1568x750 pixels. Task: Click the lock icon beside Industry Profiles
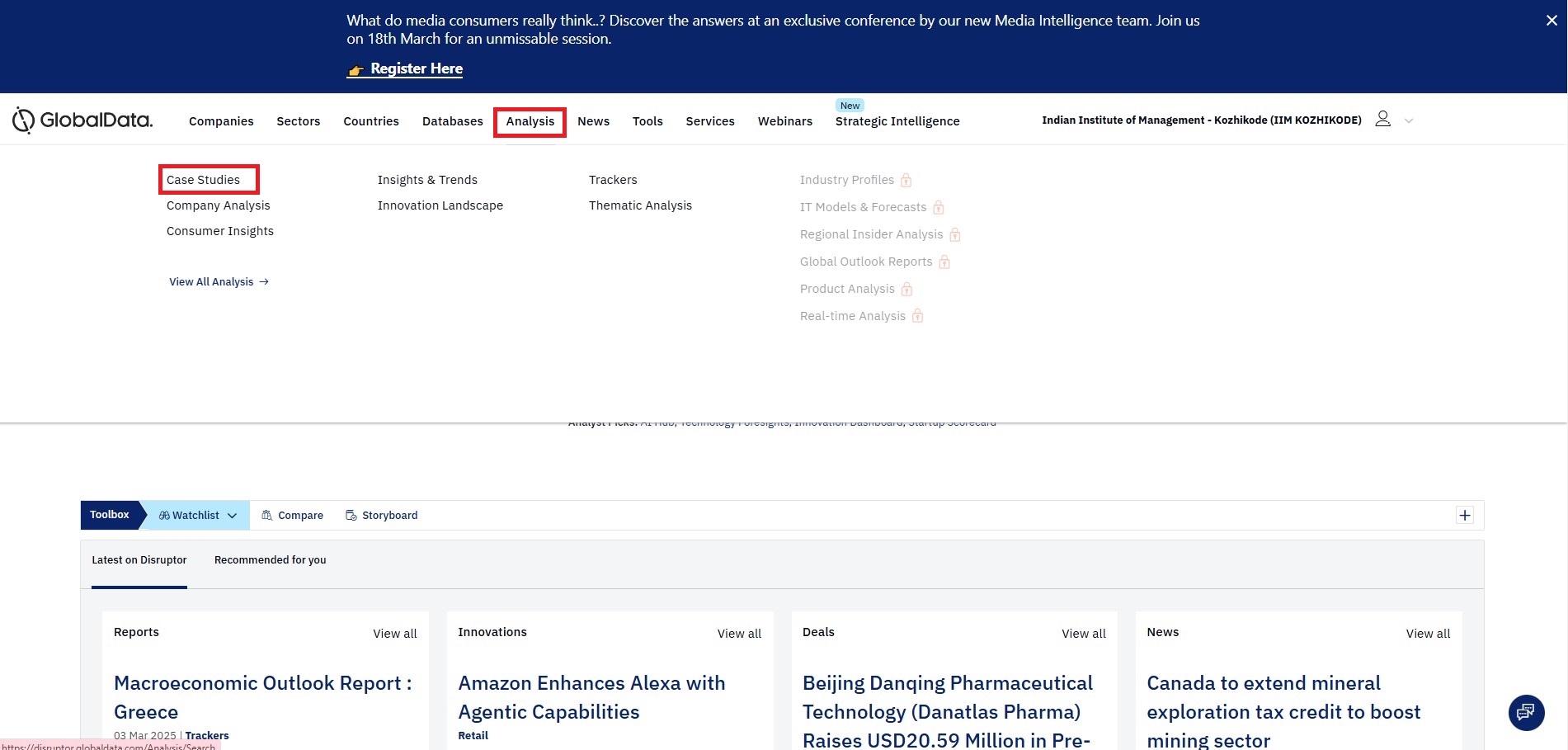point(906,181)
